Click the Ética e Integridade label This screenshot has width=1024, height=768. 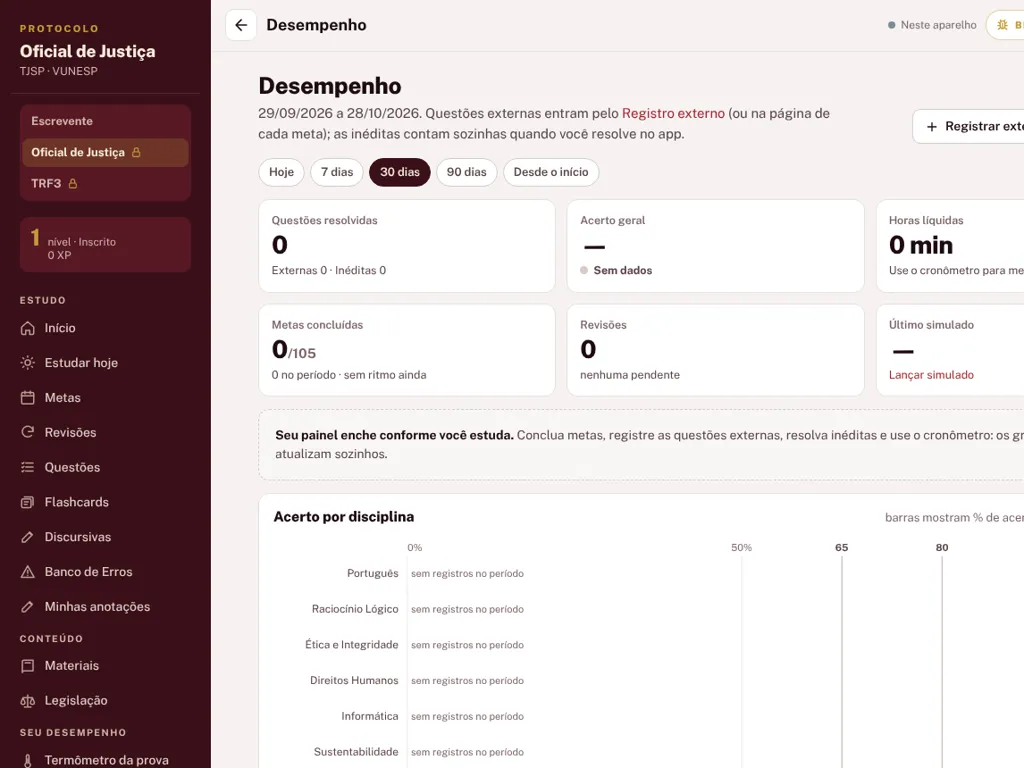point(351,645)
